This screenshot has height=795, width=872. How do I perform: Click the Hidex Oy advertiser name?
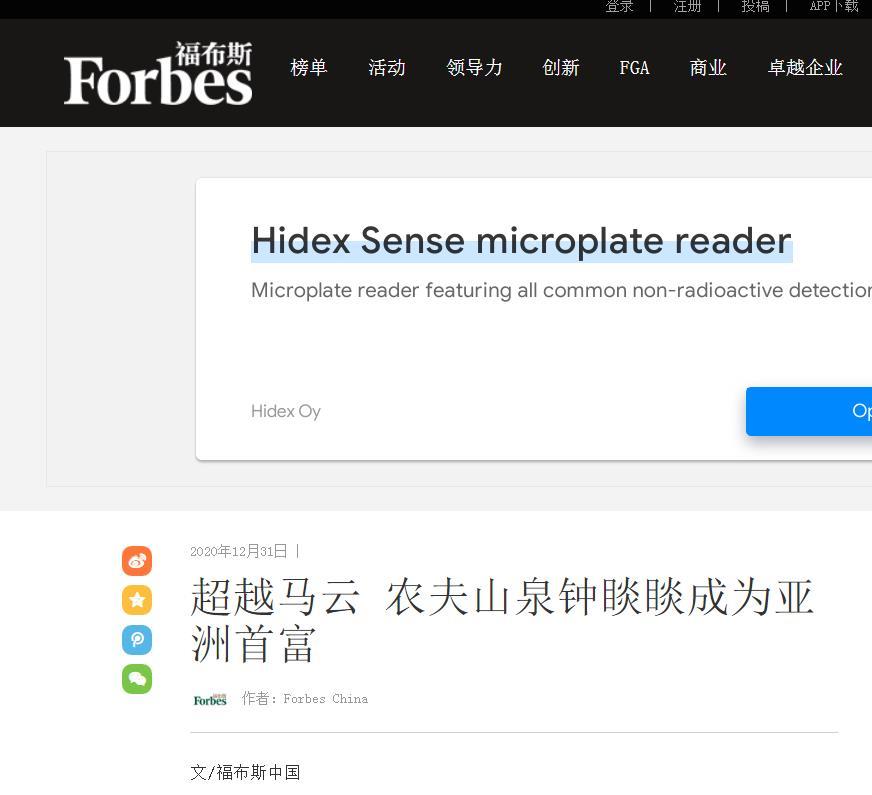(286, 411)
